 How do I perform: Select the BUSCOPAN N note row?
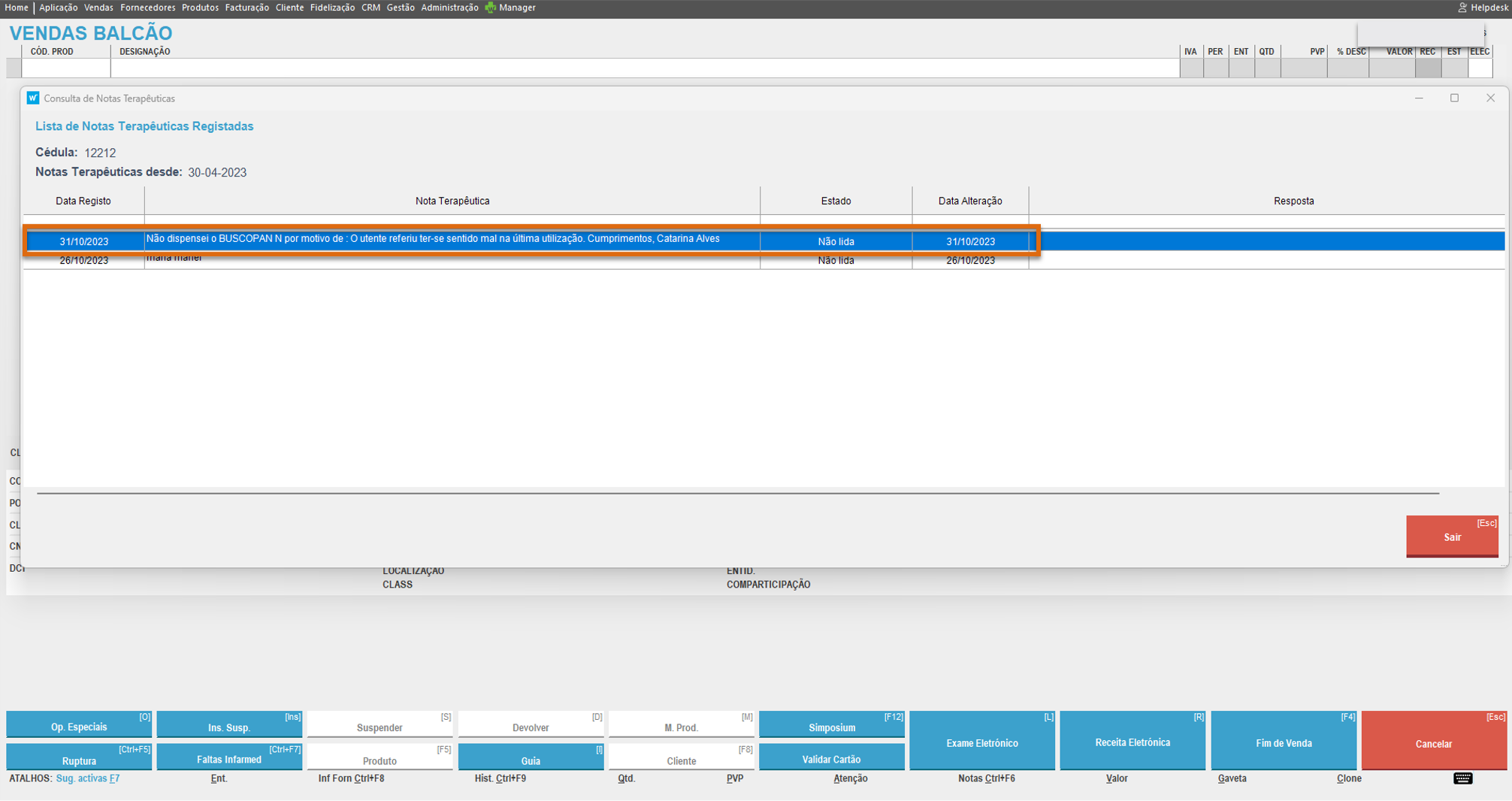[451, 240]
